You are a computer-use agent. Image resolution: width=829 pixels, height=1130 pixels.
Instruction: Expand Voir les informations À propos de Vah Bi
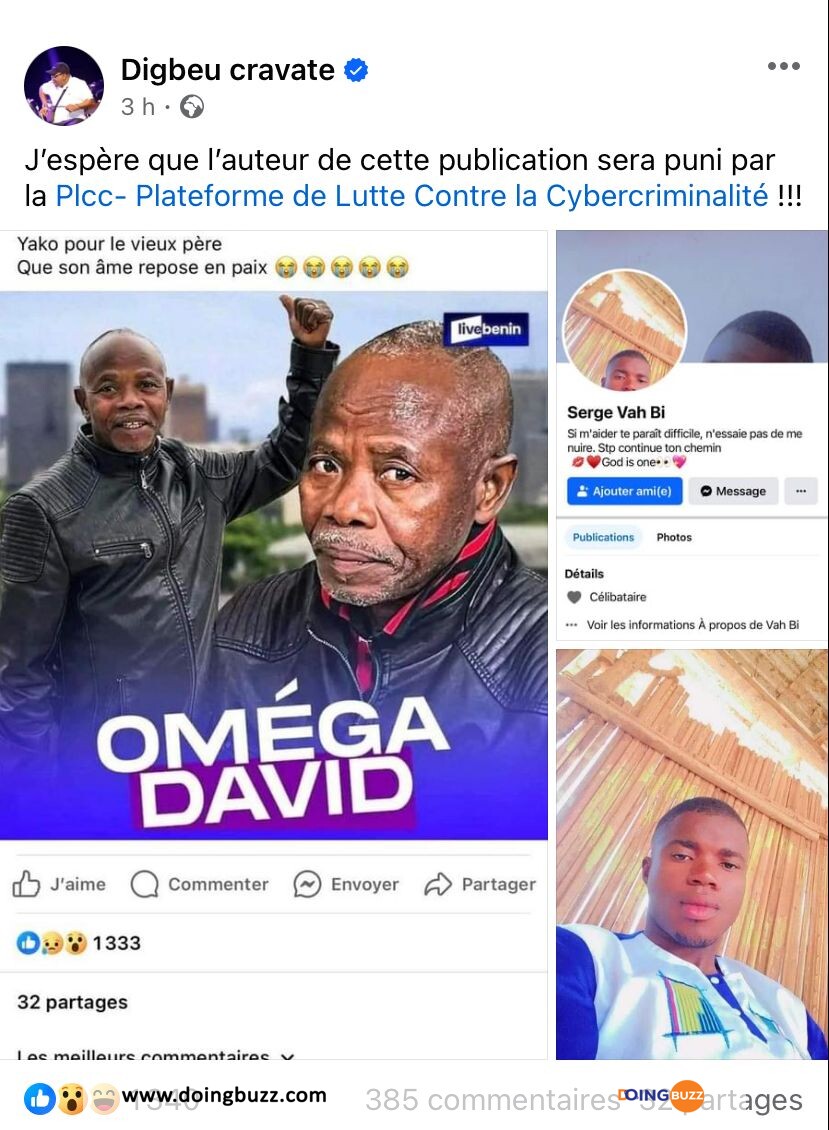[692, 625]
